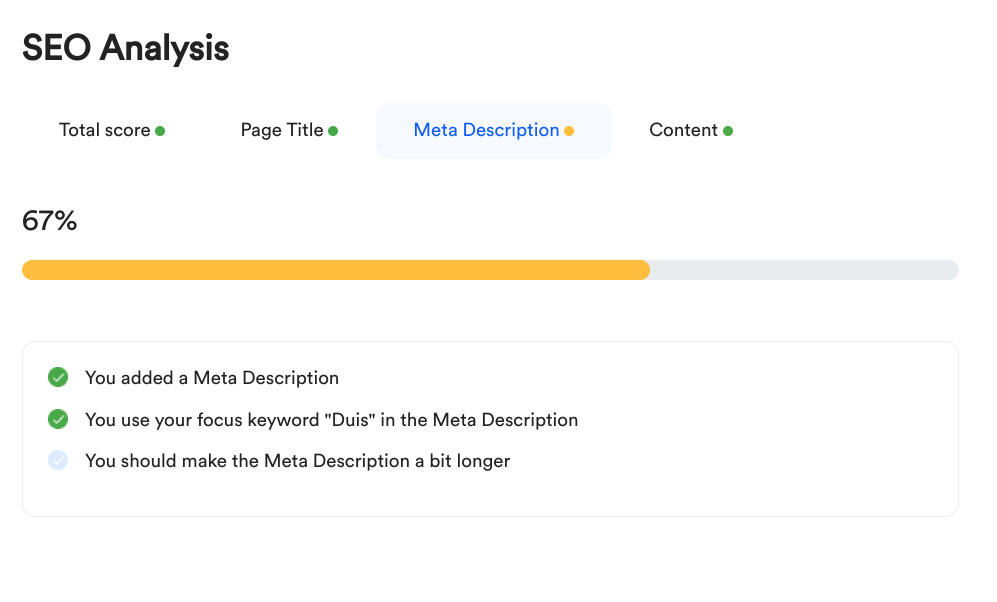The height and width of the screenshot is (602, 997).
Task: Click the green check for added Meta Description
Action: pyautogui.click(x=58, y=377)
